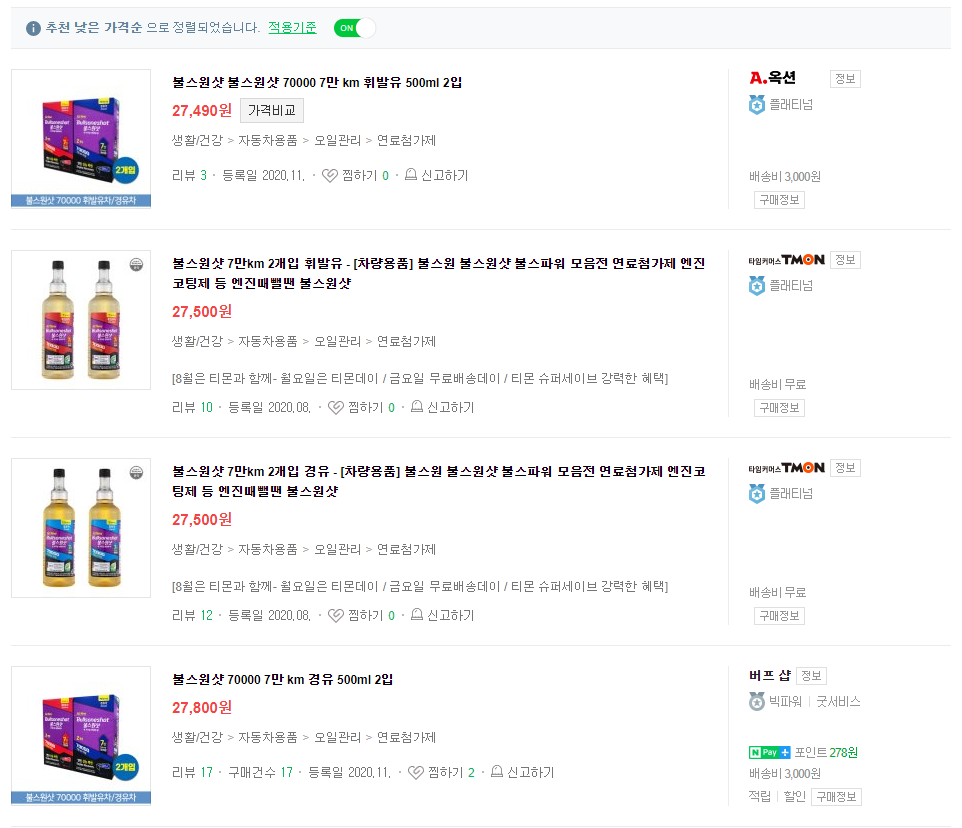Open the 경유 2입 boxed product thumbnail
Screen dimensions: 962x828
(81, 735)
